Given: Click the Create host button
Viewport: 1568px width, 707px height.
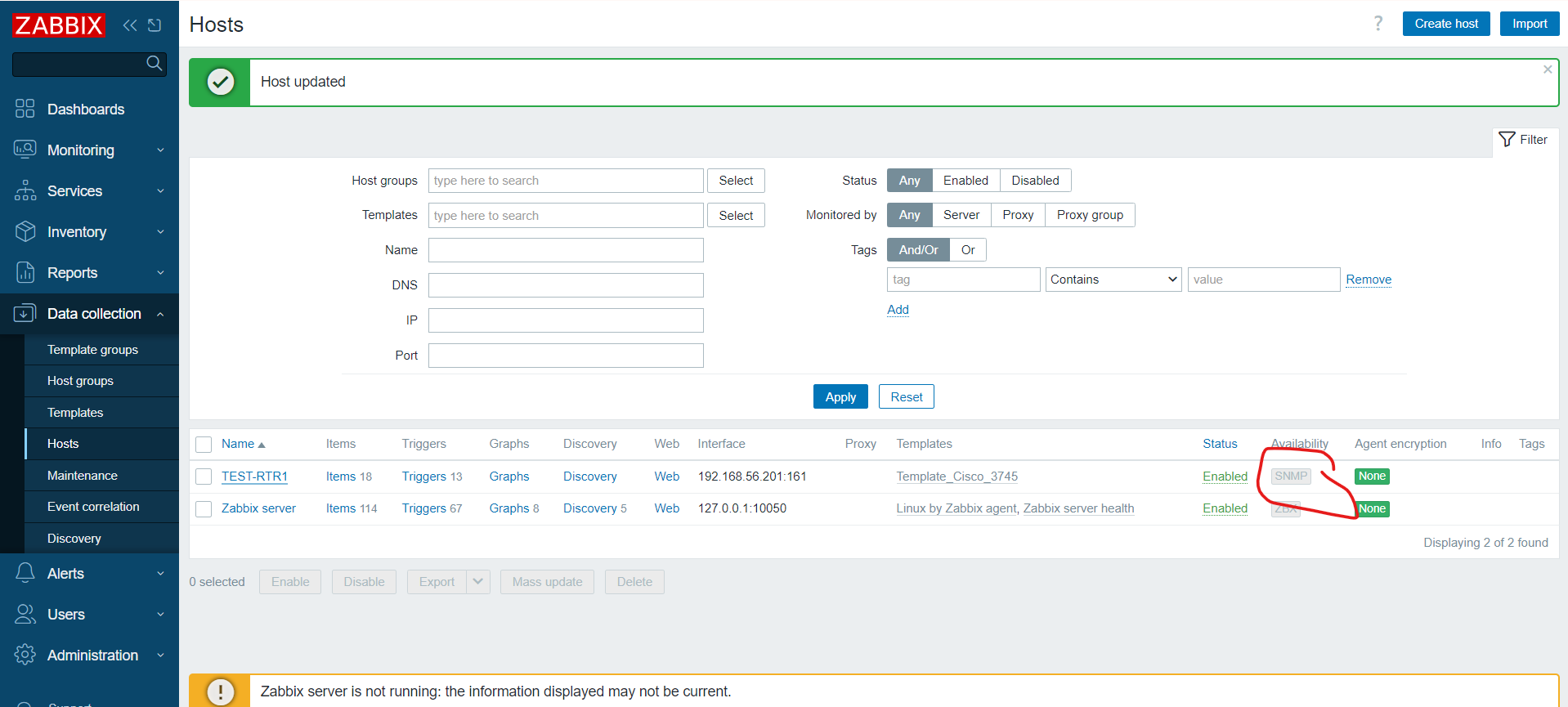Looking at the screenshot, I should pyautogui.click(x=1446, y=24).
